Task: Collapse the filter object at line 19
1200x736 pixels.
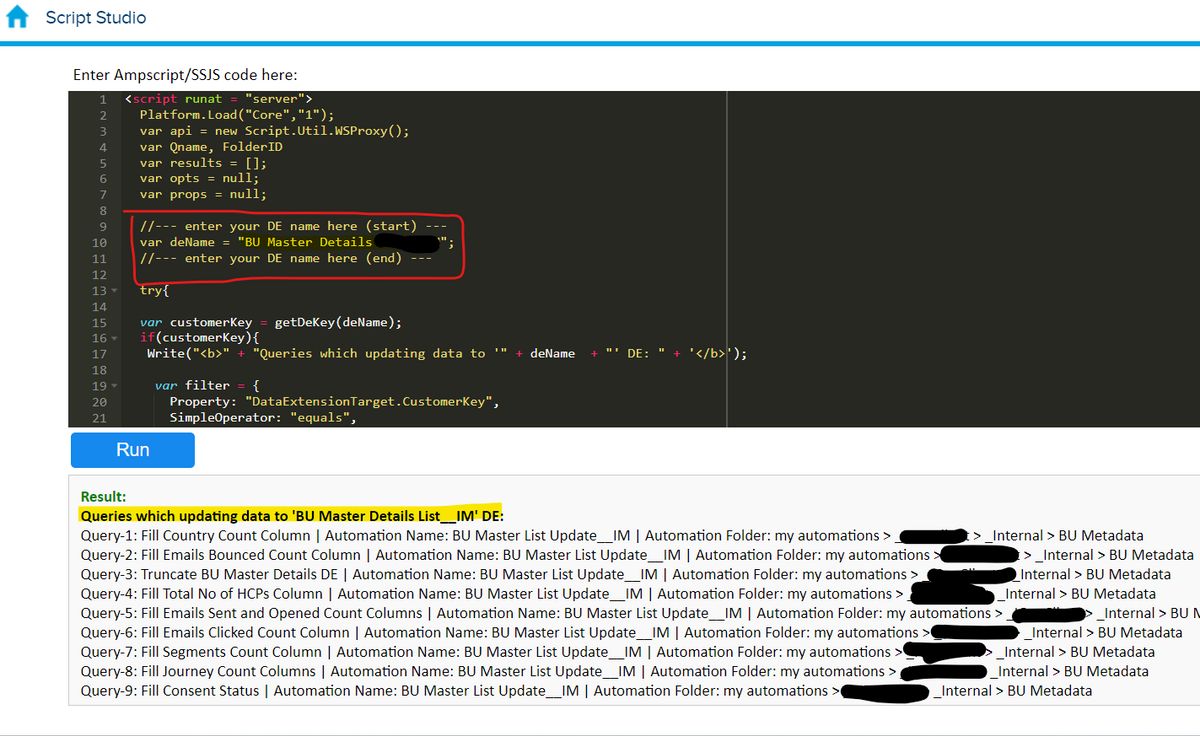Action: 113,386
